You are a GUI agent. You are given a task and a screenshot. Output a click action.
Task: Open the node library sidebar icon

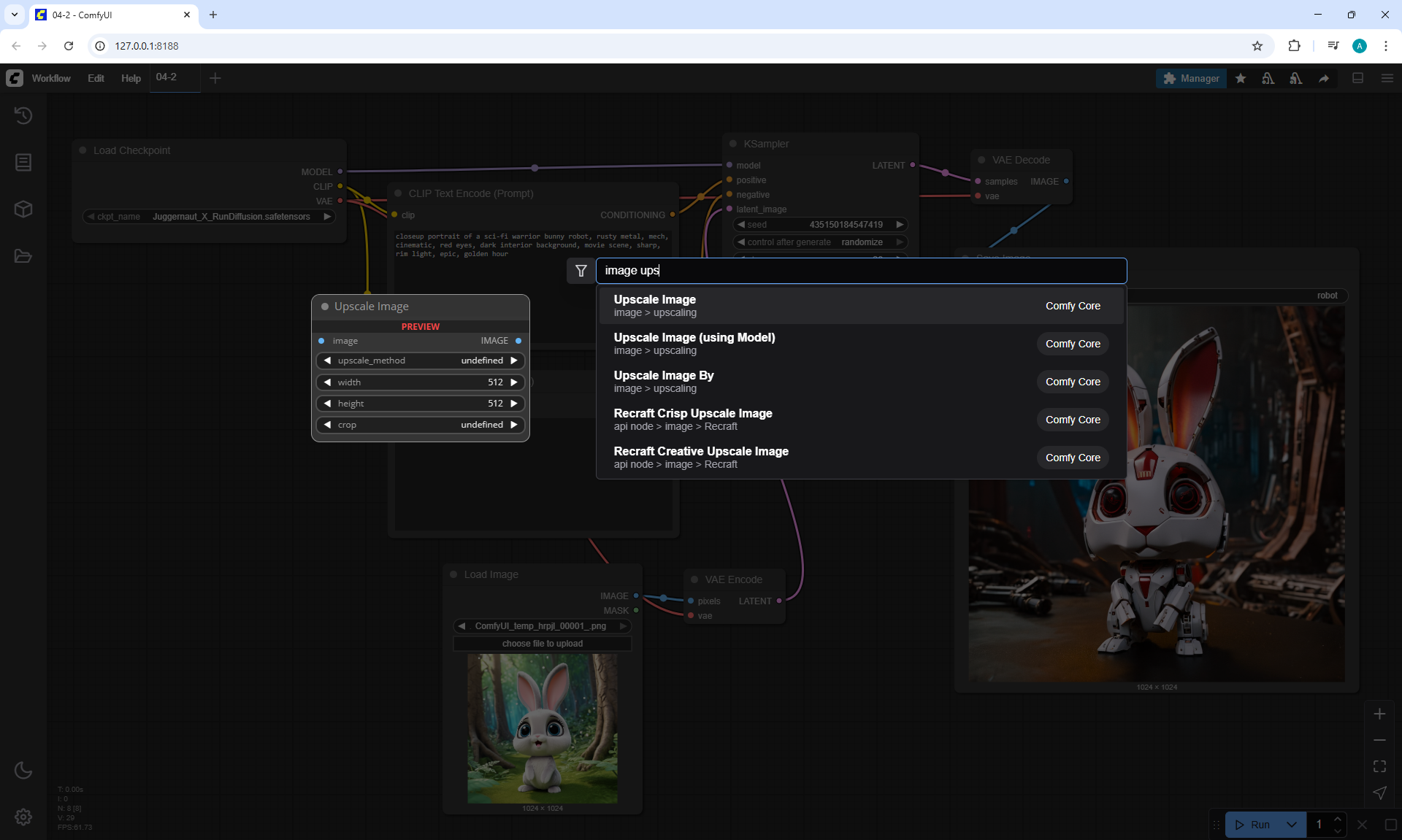[23, 162]
